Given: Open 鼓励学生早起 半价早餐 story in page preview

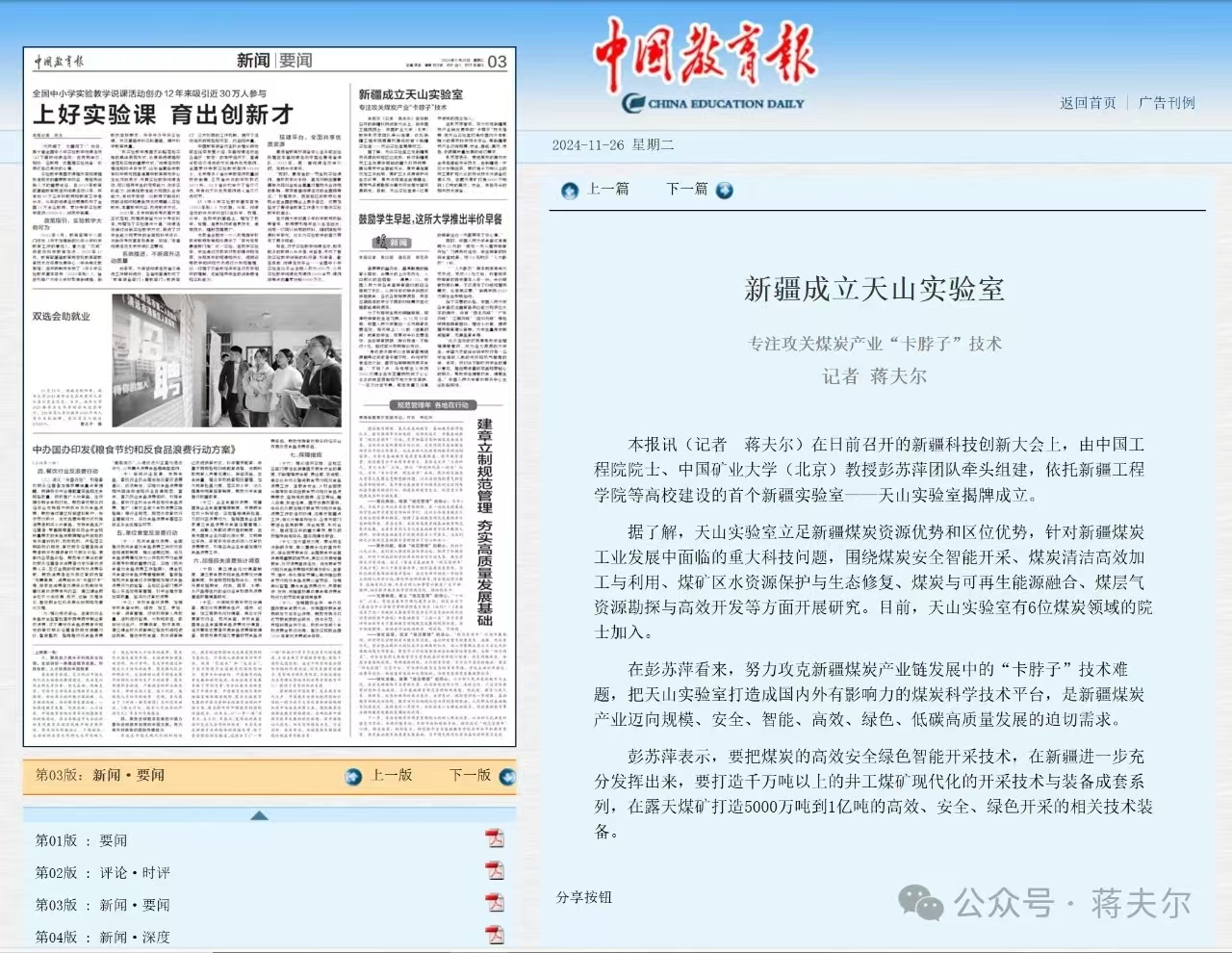Looking at the screenshot, I should [x=430, y=219].
